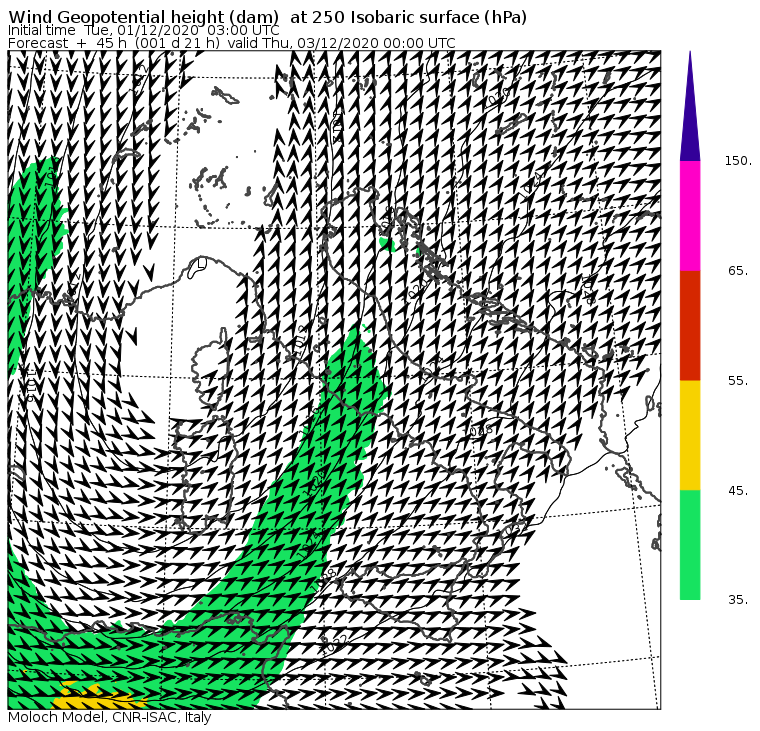This screenshot has height=731, width=760.
Task: Click the 'Forecast + 45 h' valid time line
Action: (x=232, y=43)
